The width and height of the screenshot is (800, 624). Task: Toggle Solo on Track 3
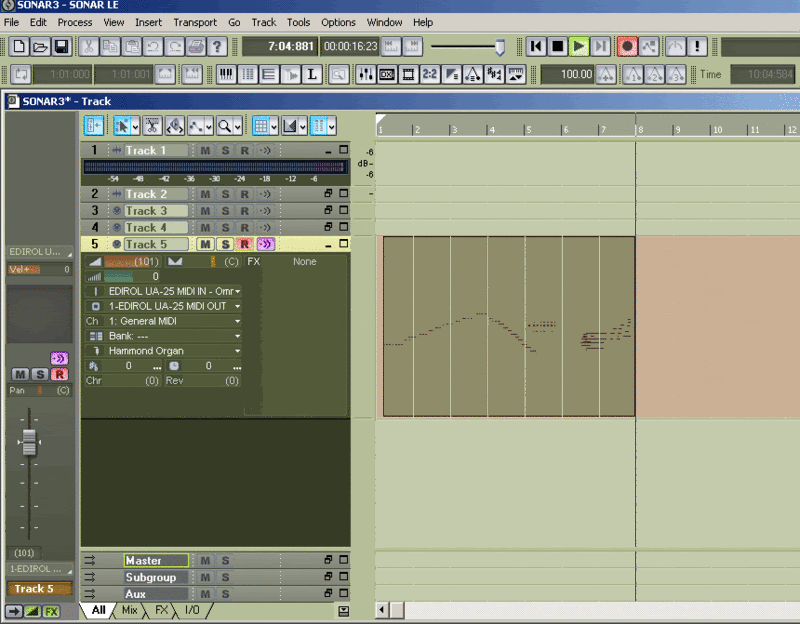(x=225, y=211)
